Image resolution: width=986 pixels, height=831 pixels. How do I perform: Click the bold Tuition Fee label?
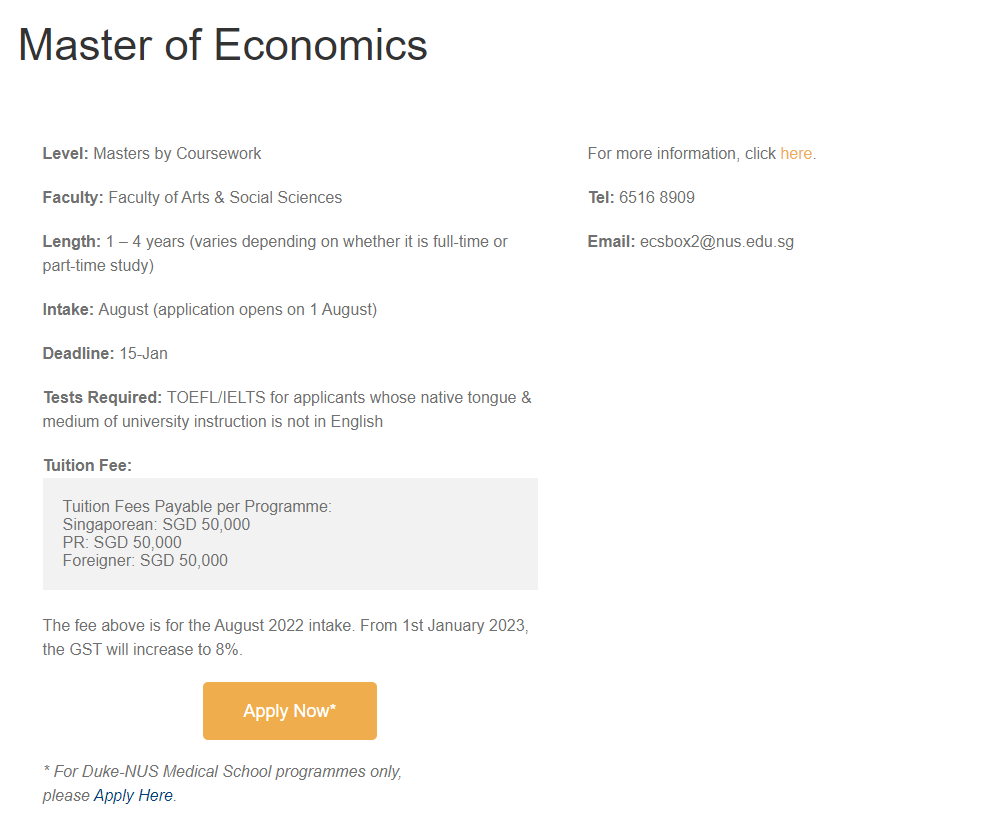pos(88,466)
